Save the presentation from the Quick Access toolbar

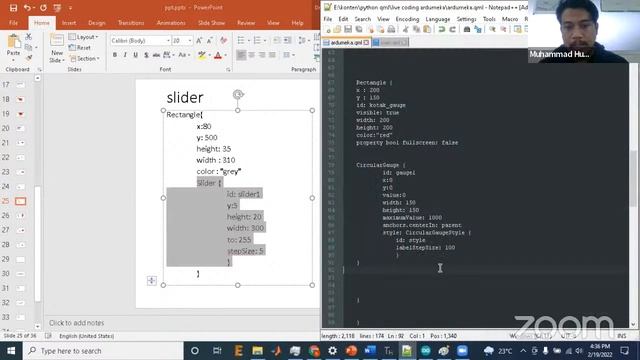(13, 8)
